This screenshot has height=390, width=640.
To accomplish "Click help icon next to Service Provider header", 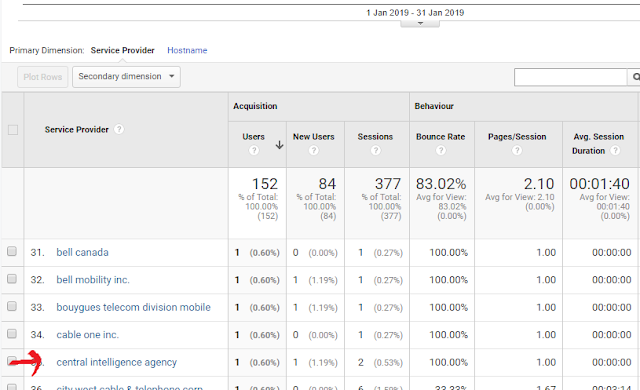I will click(119, 129).
